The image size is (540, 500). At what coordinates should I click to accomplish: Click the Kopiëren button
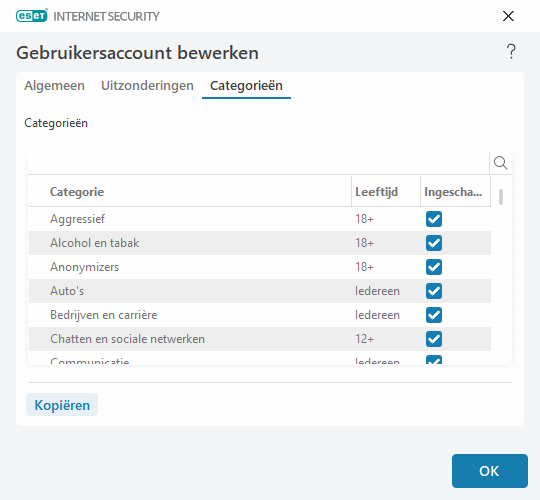point(62,405)
